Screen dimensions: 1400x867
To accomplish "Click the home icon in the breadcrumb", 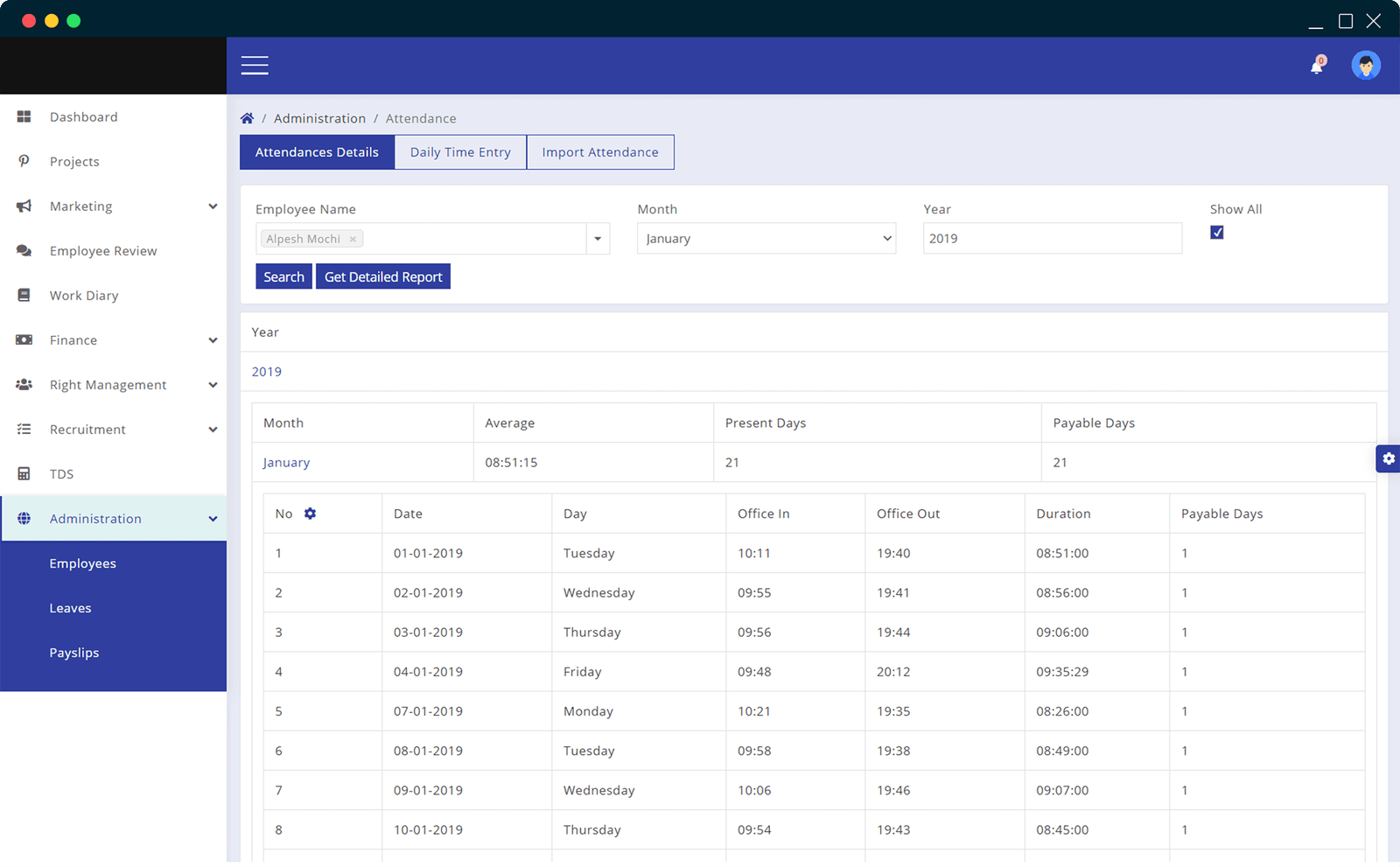I will [248, 119].
